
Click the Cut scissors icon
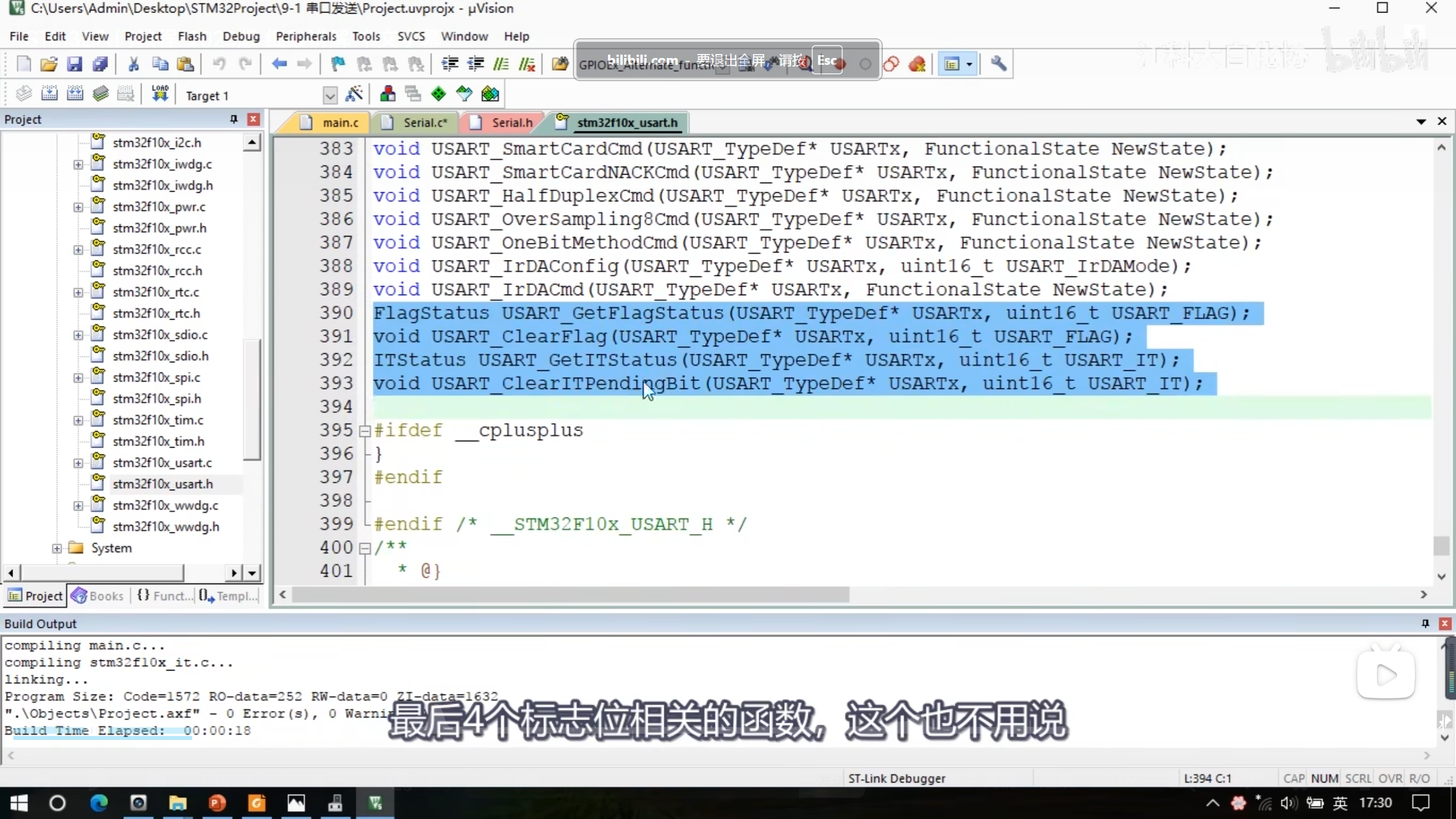click(134, 64)
